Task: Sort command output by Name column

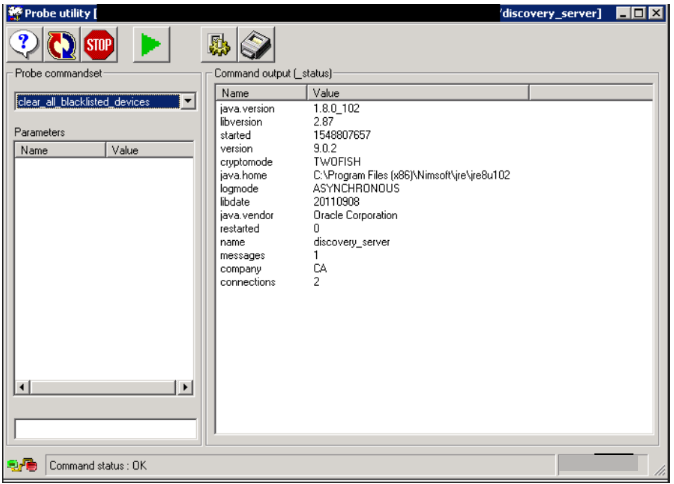Action: click(x=261, y=93)
